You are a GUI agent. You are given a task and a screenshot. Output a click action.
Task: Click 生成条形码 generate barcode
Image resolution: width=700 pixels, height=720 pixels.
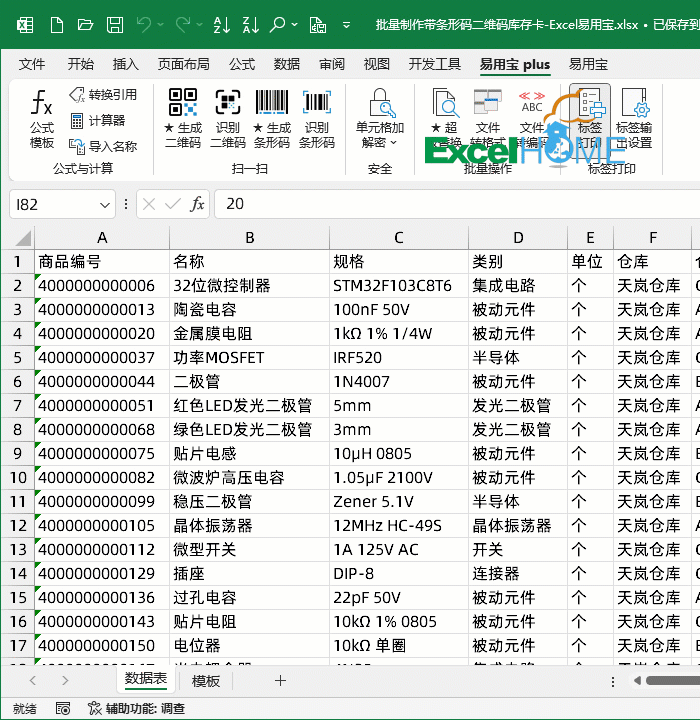point(272,118)
